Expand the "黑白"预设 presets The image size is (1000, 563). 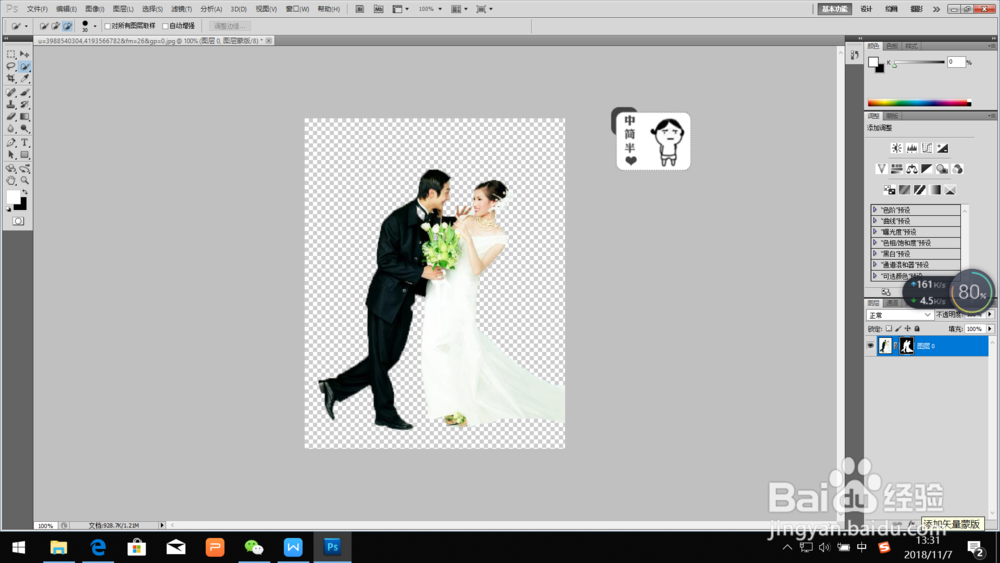[875, 253]
